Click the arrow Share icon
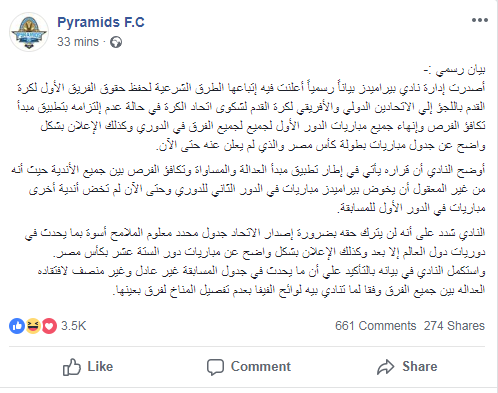 pyautogui.click(x=386, y=367)
